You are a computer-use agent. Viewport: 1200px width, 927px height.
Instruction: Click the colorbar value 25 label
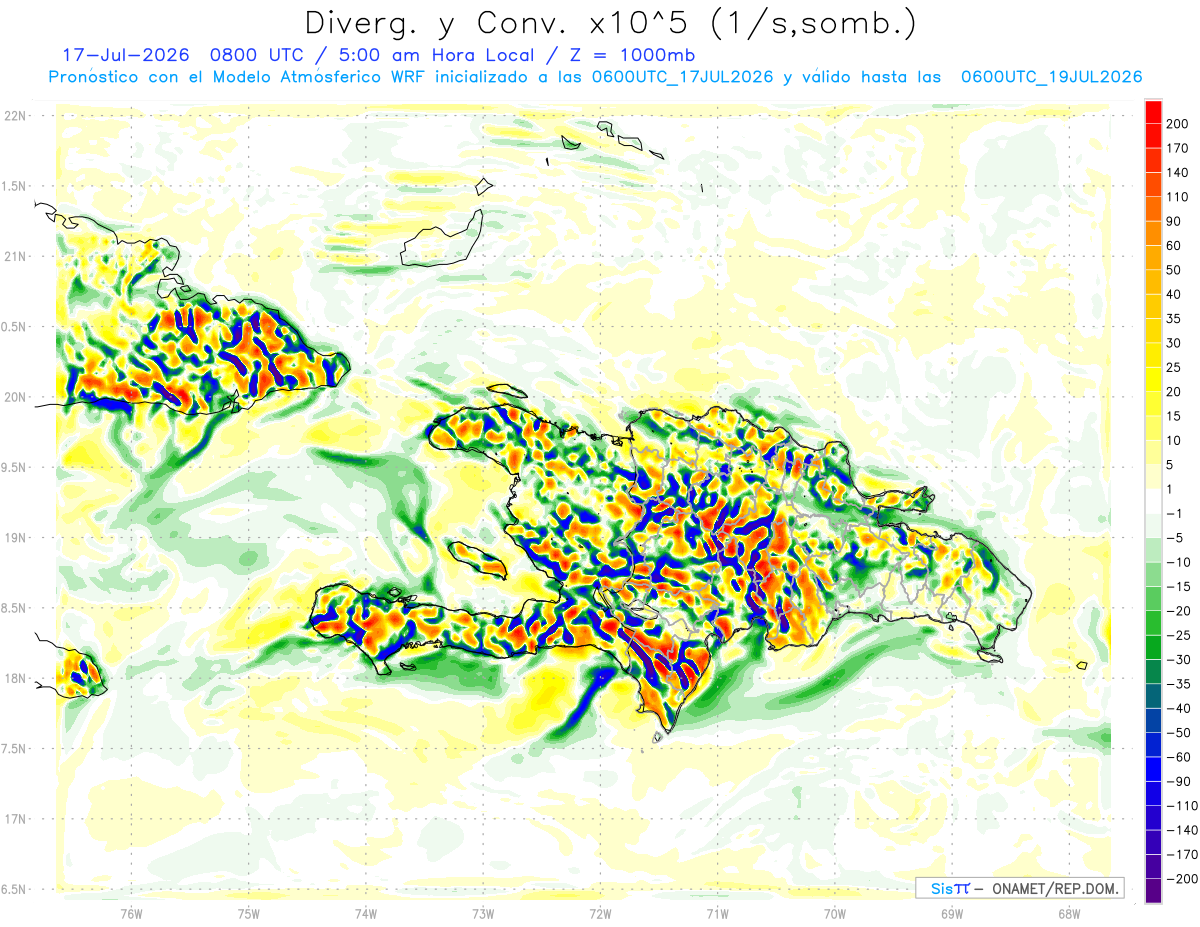tap(1175, 367)
